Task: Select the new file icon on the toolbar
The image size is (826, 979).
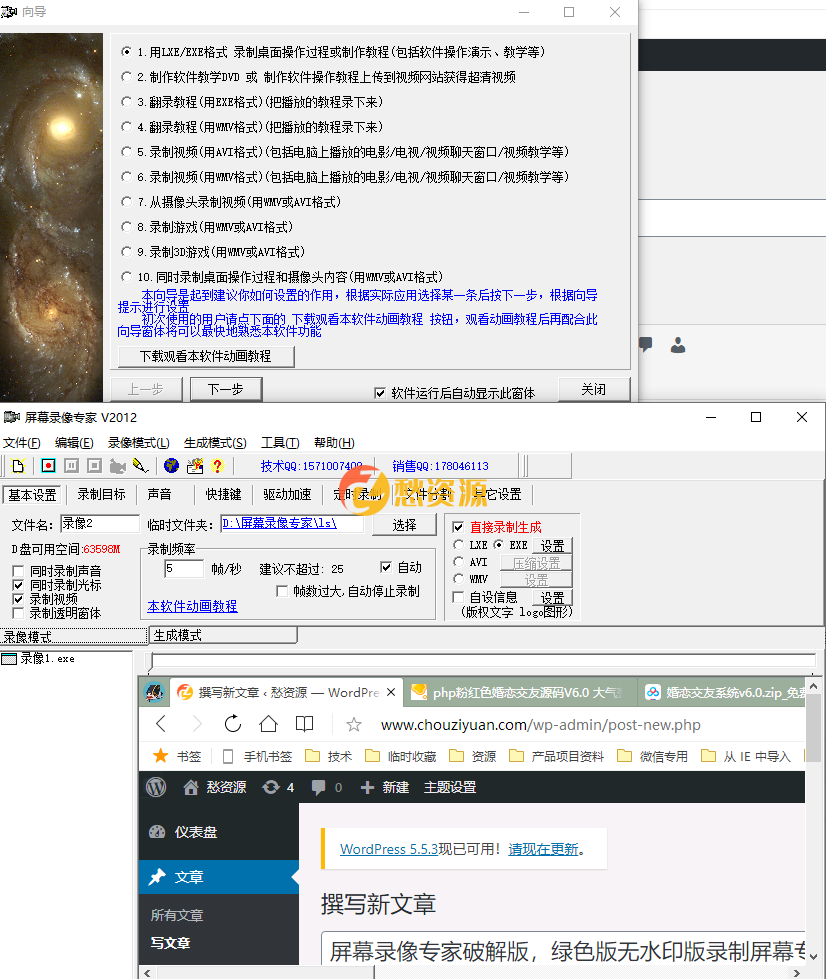Action: click(16, 466)
